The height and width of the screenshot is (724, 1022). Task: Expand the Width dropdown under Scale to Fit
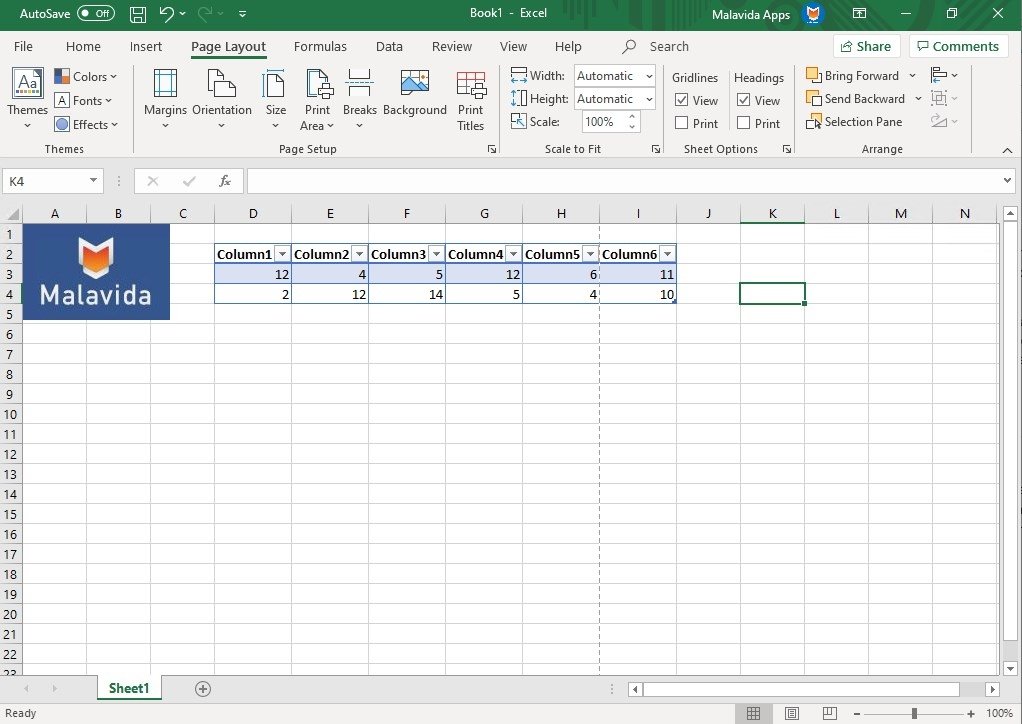click(649, 75)
